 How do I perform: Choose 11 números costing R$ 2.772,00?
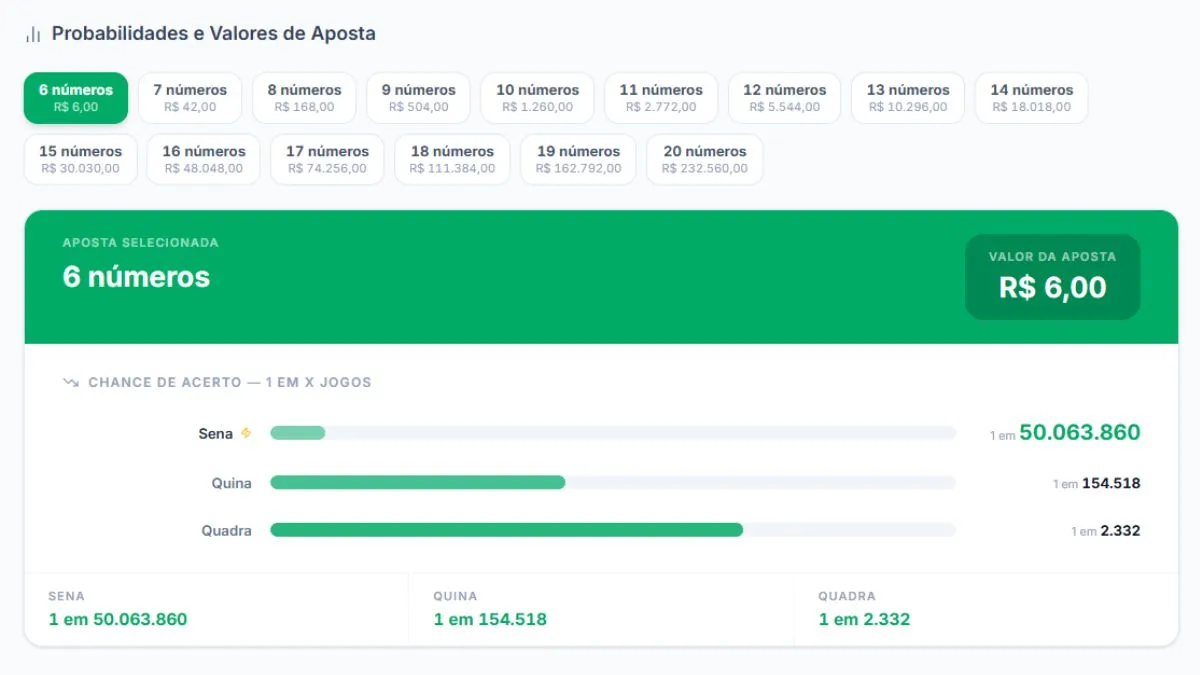point(661,98)
